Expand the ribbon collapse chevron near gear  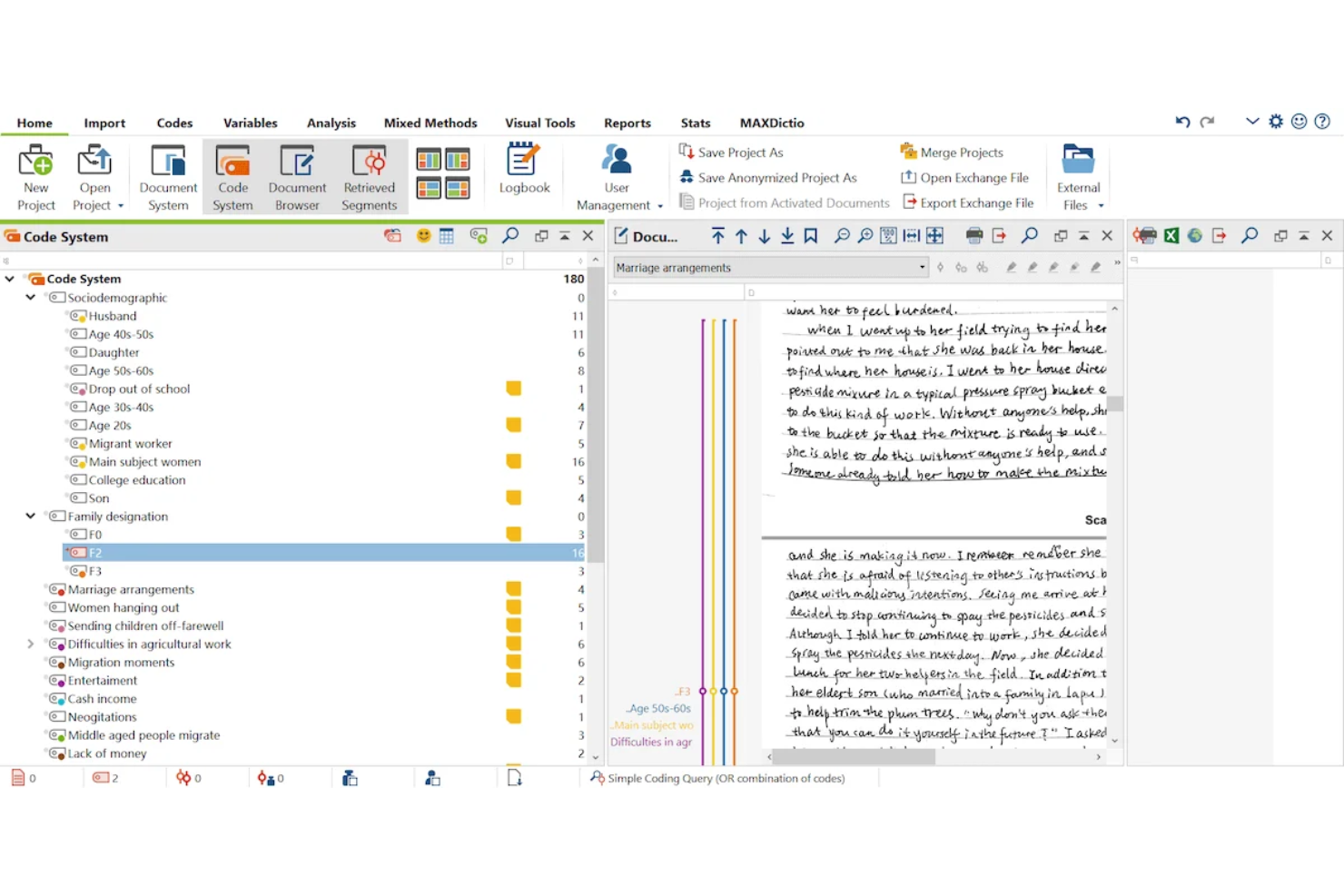pyautogui.click(x=1252, y=121)
